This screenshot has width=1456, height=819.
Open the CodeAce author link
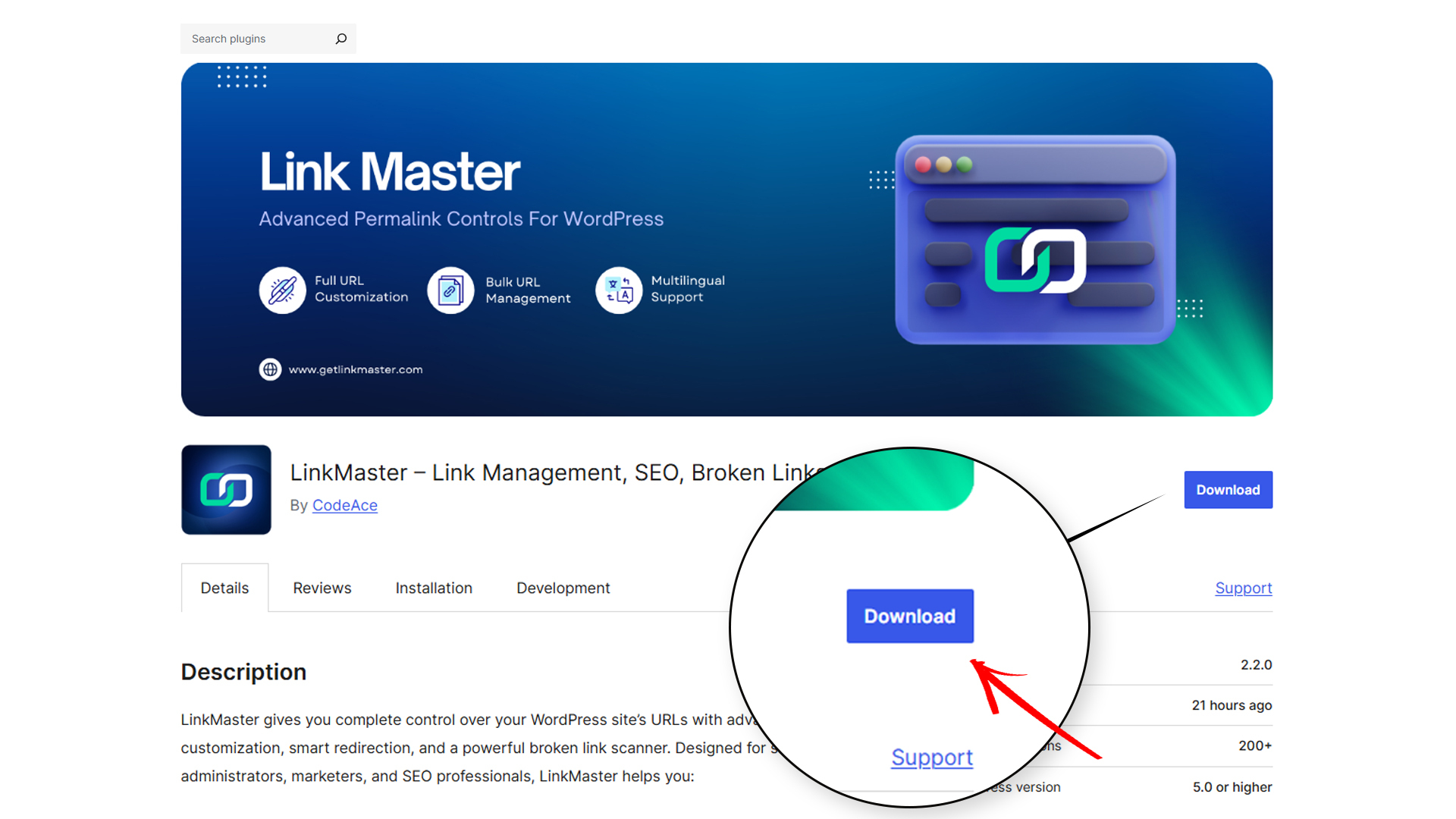click(x=344, y=505)
